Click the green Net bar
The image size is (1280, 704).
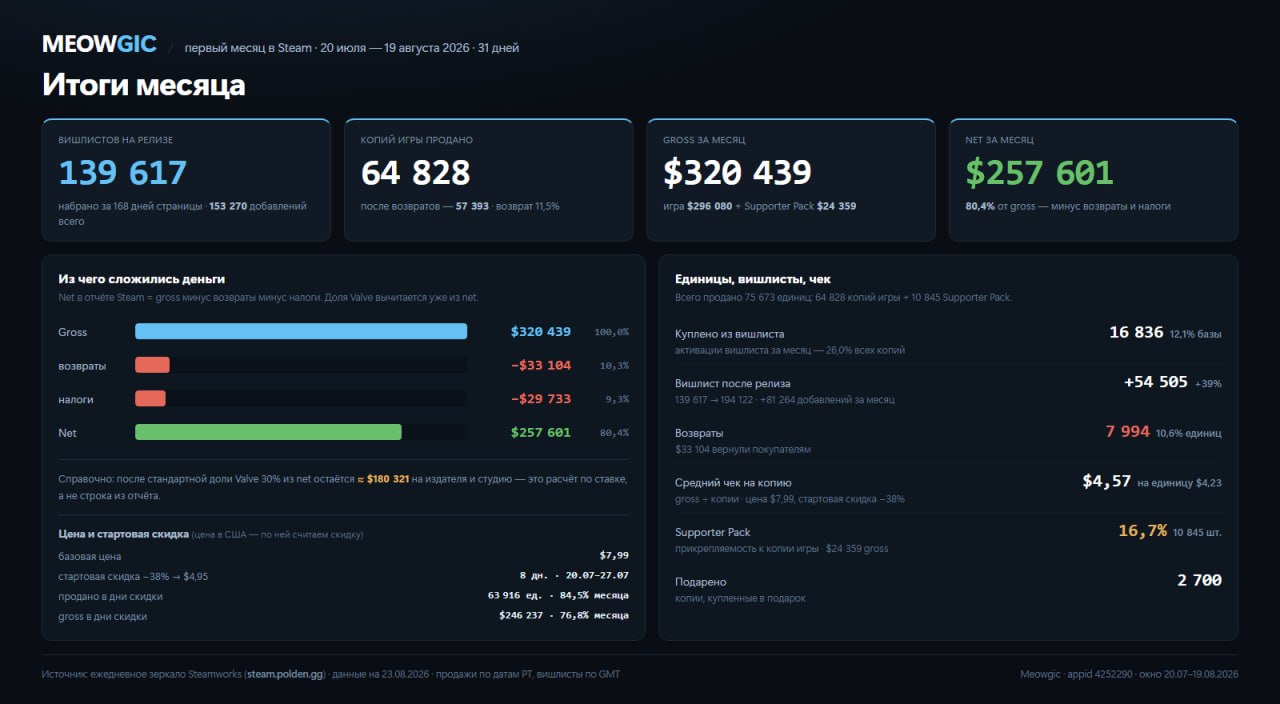[x=268, y=432]
